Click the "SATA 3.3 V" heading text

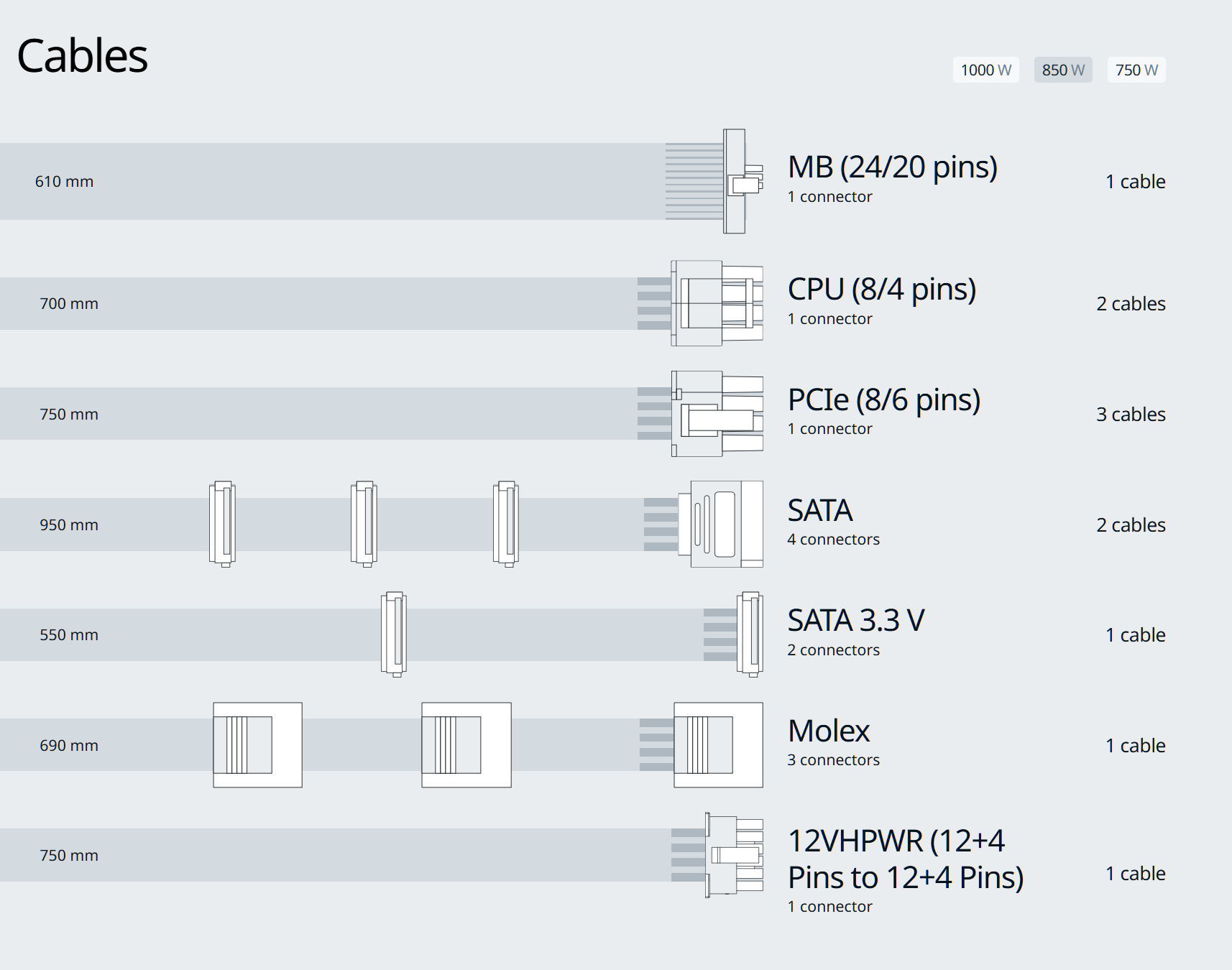click(855, 620)
